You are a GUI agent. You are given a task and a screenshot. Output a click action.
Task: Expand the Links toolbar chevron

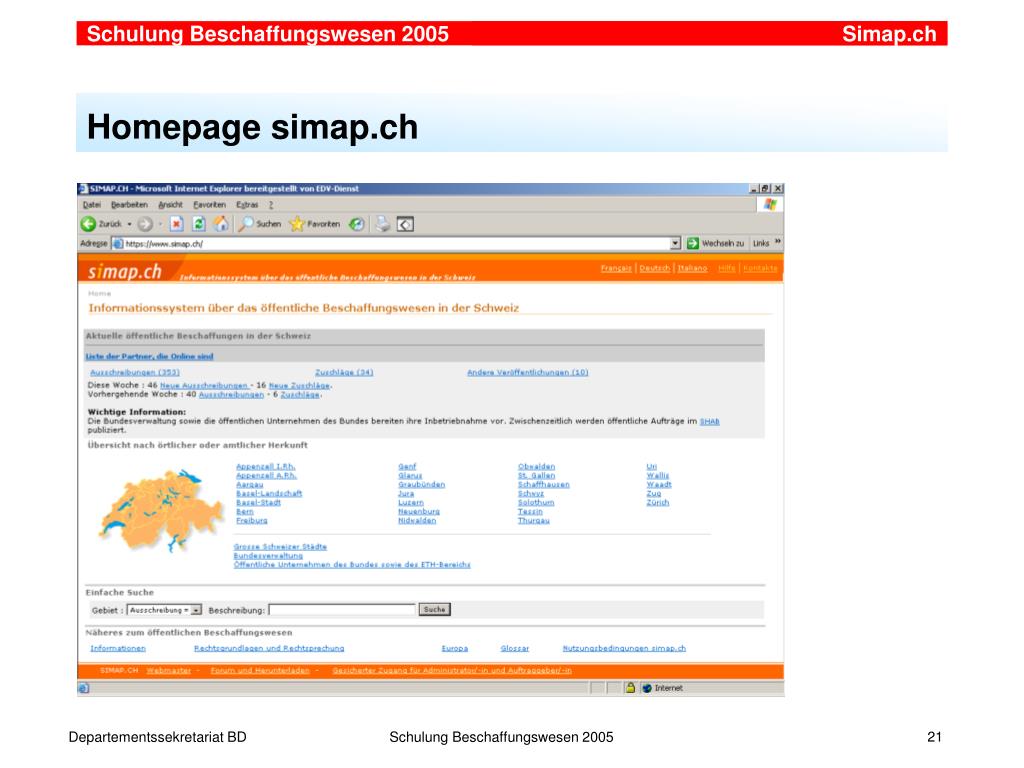pos(778,243)
